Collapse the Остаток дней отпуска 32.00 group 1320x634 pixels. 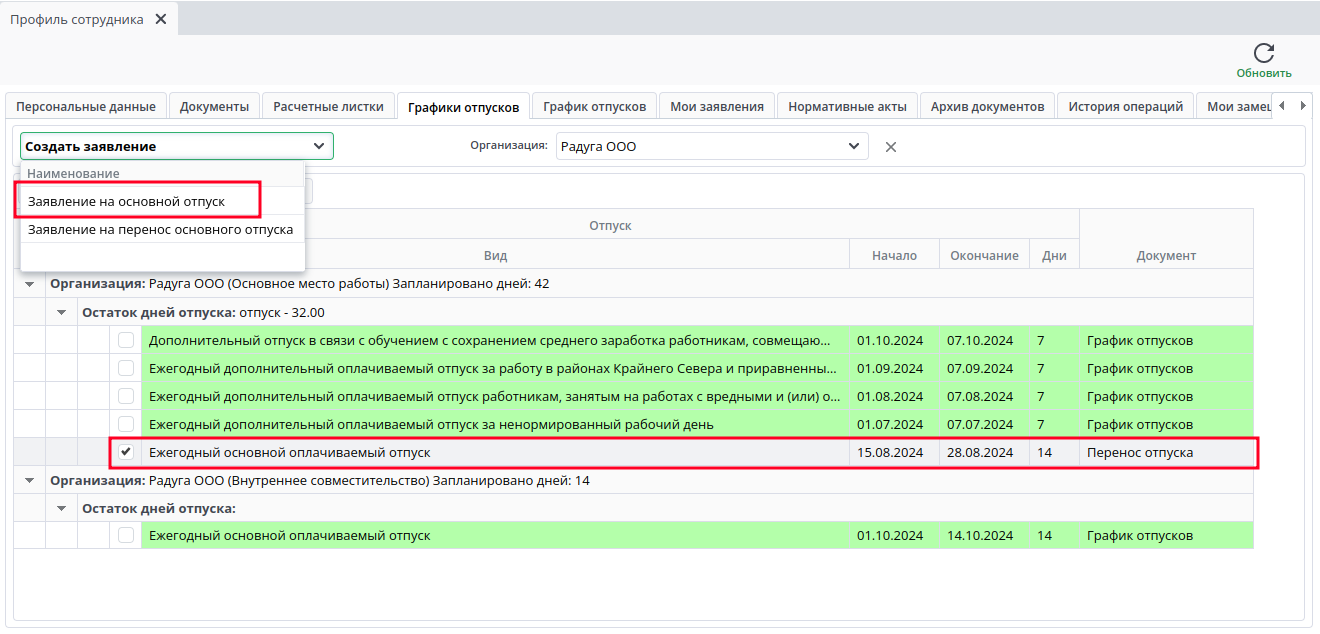(x=62, y=312)
